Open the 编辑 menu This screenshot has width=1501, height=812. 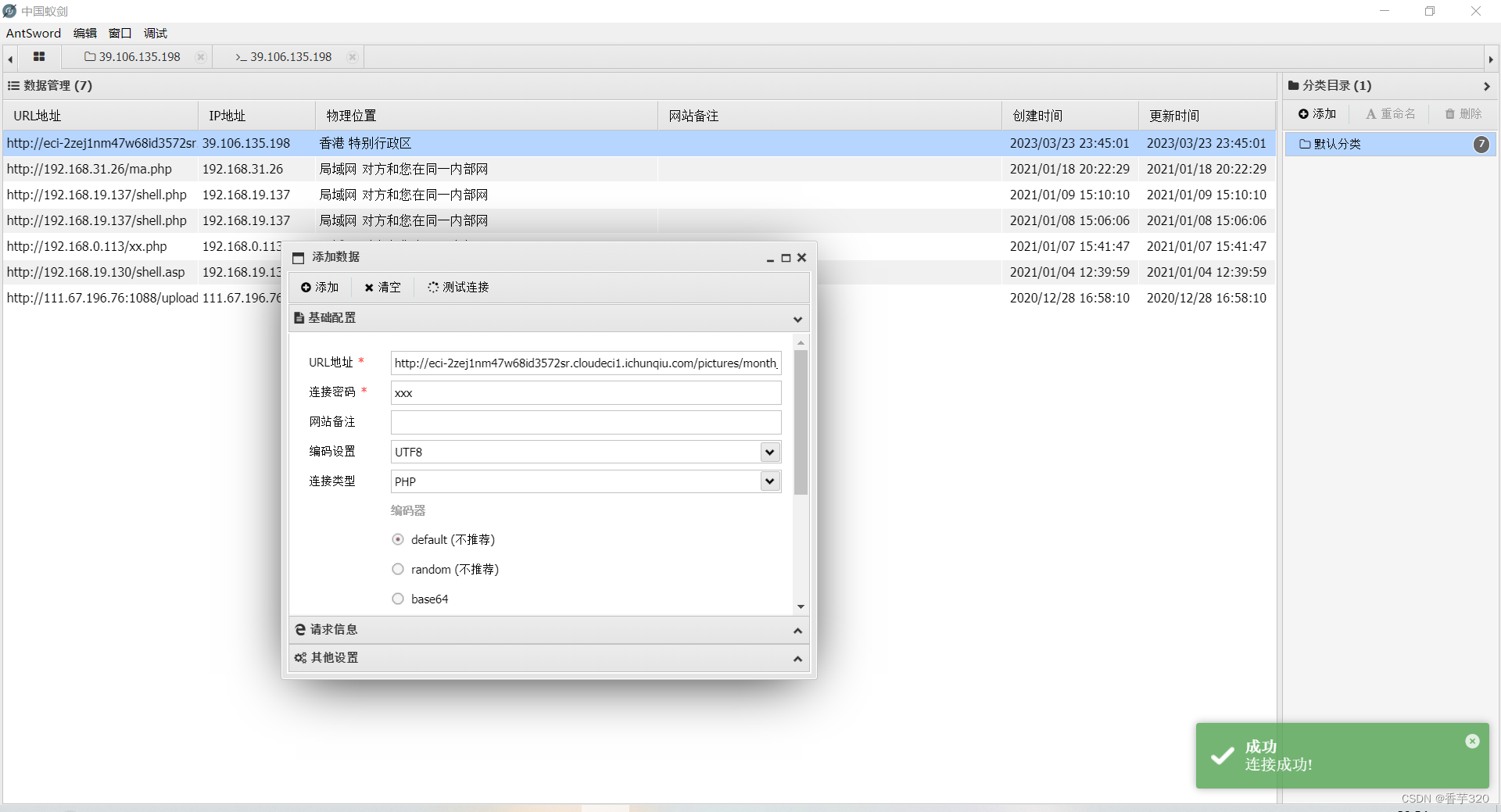pos(85,33)
